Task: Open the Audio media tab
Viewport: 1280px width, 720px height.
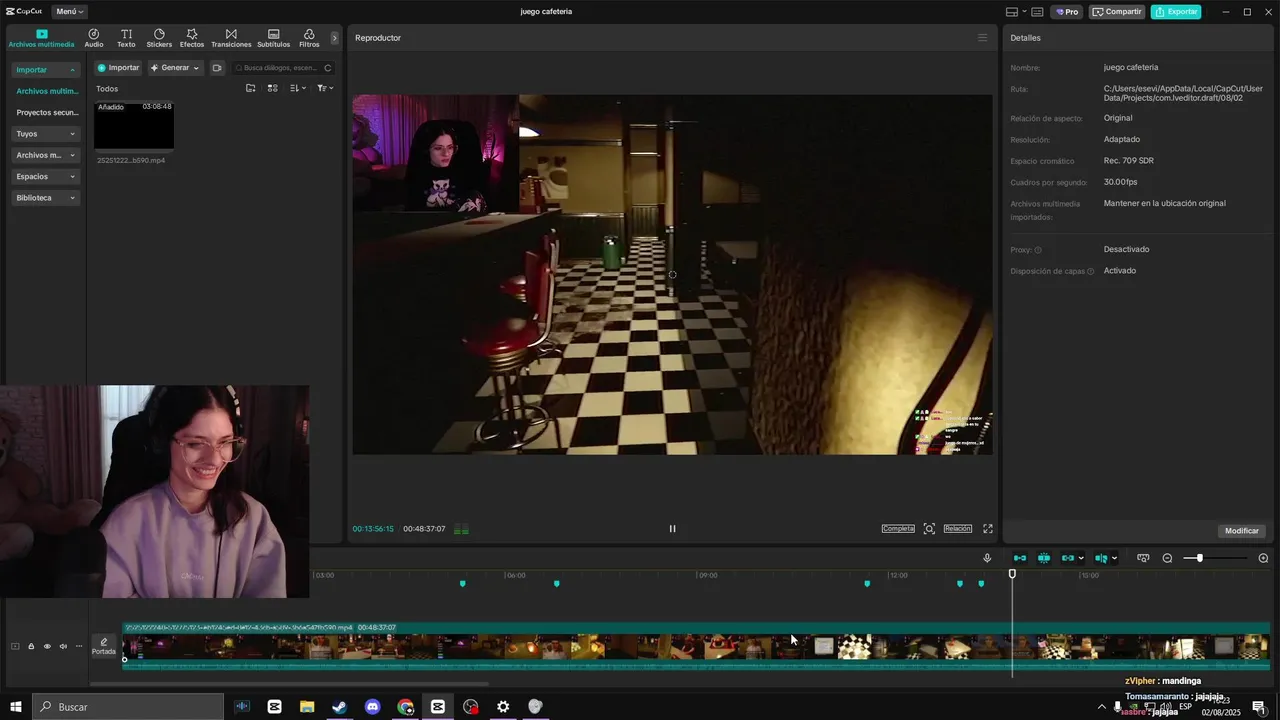Action: (94, 38)
